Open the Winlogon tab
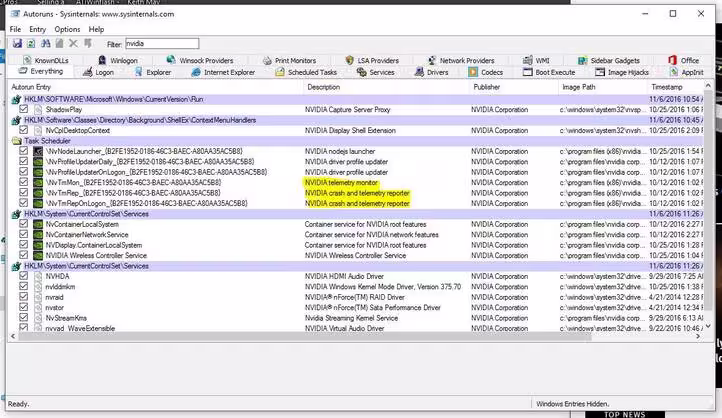 point(118,60)
